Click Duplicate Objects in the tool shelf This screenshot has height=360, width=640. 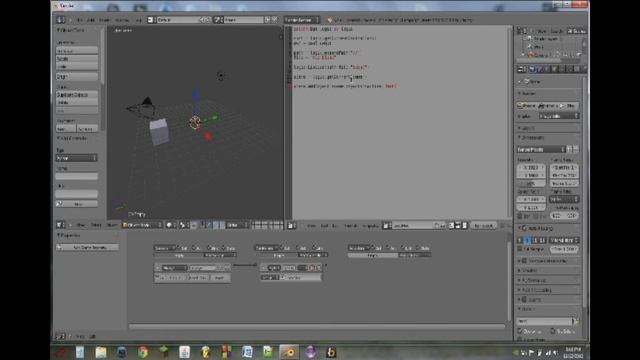77,95
